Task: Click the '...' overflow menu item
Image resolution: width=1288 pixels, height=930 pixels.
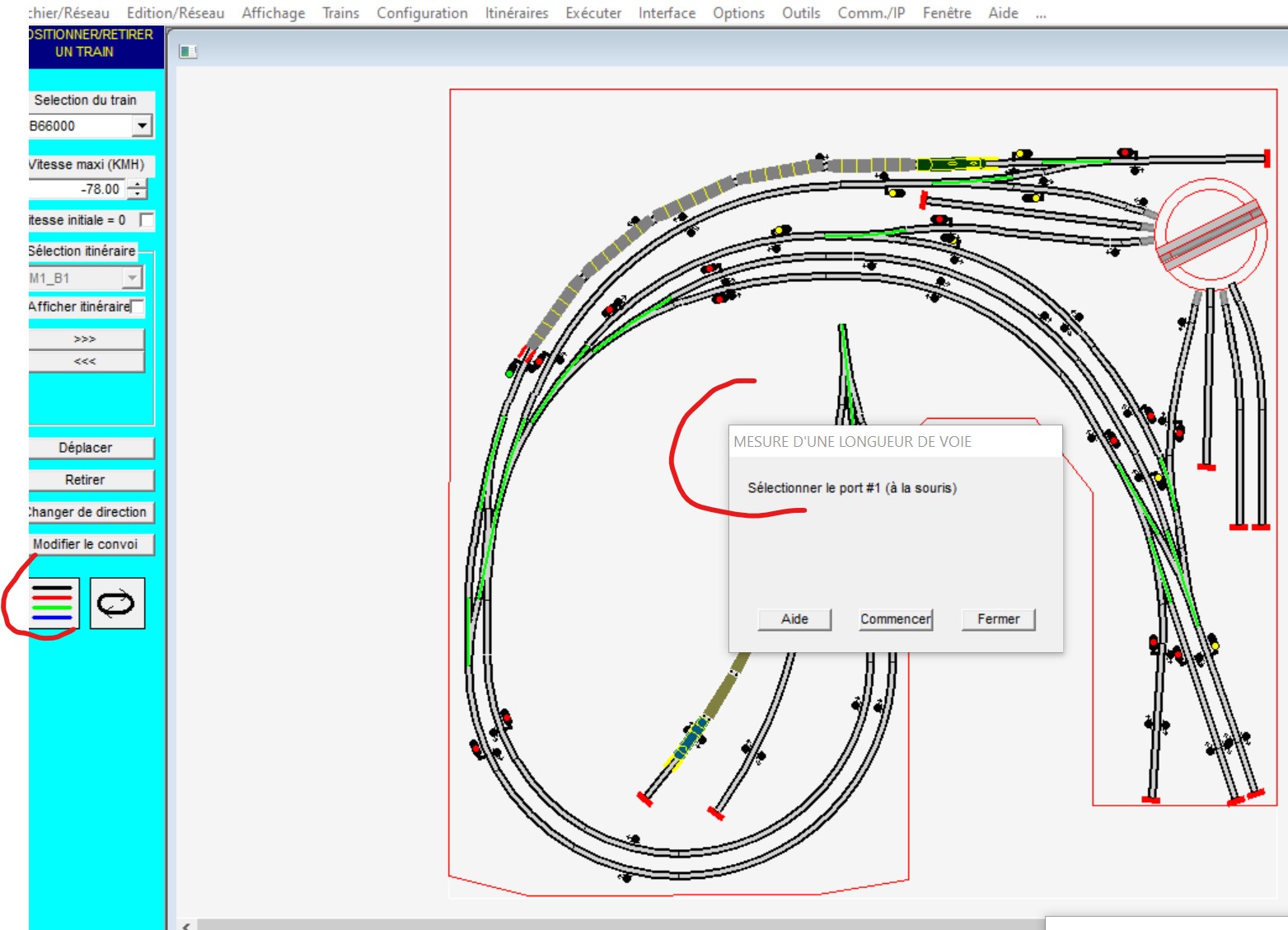Action: 1041,13
